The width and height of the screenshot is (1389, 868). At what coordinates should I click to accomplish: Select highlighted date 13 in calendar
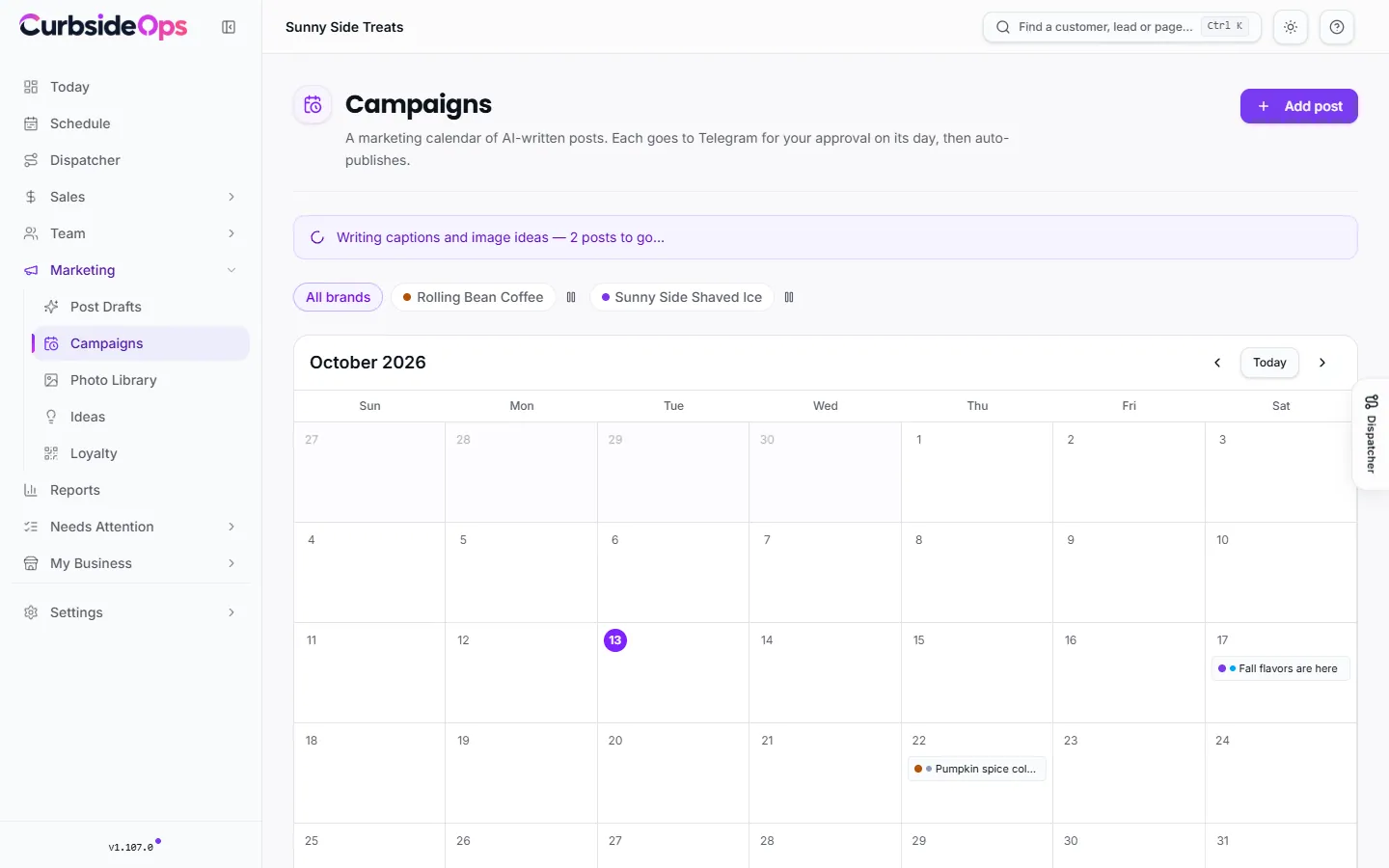pos(615,640)
